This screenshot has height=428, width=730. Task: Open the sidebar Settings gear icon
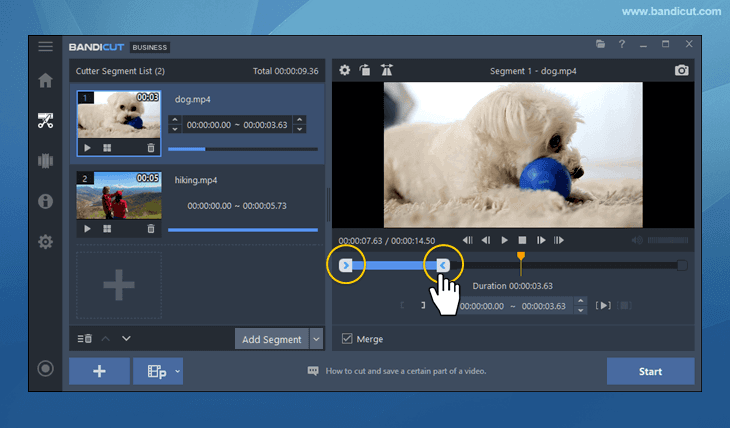pyautogui.click(x=45, y=242)
